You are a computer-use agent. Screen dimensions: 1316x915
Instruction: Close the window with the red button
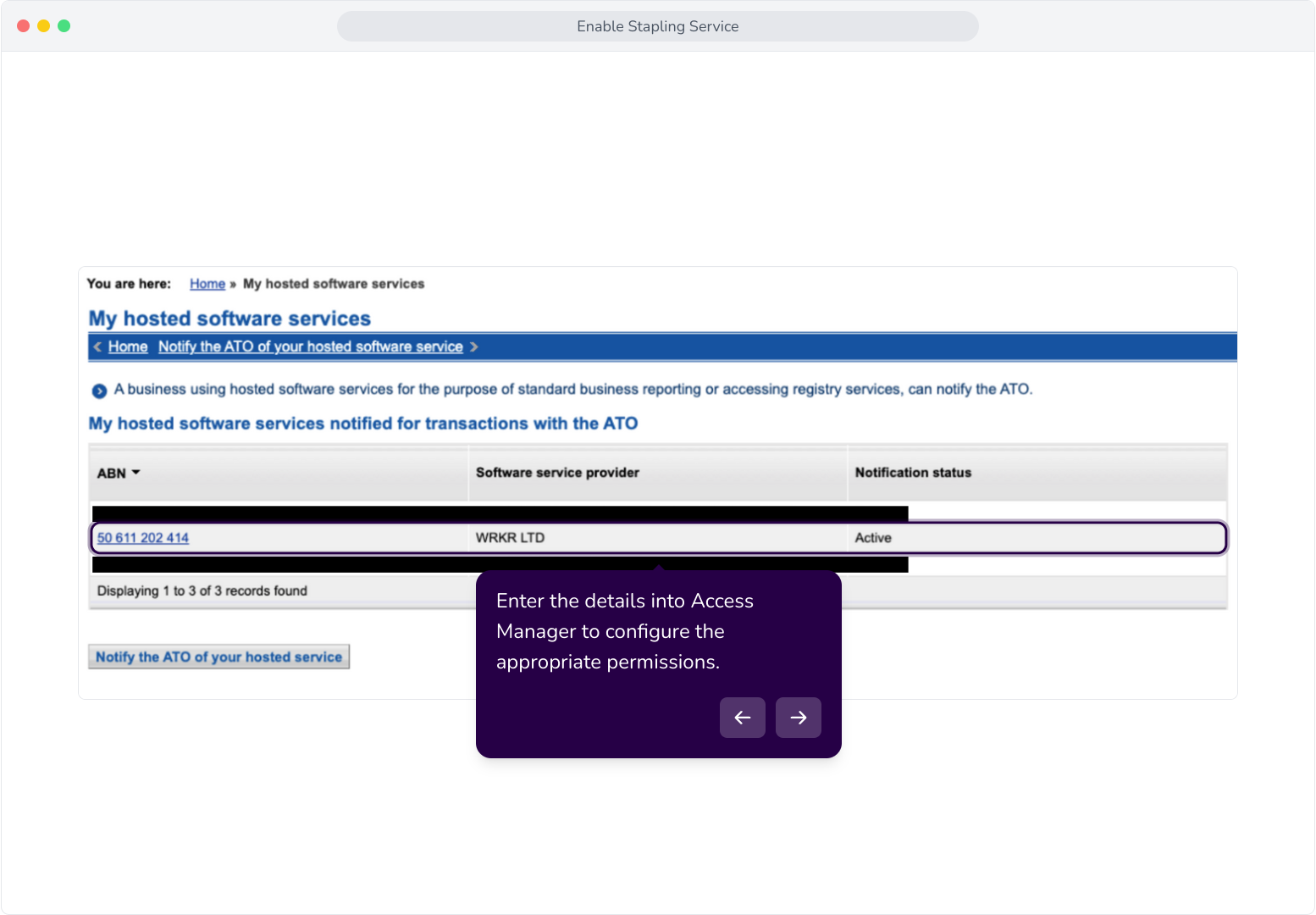point(23,26)
